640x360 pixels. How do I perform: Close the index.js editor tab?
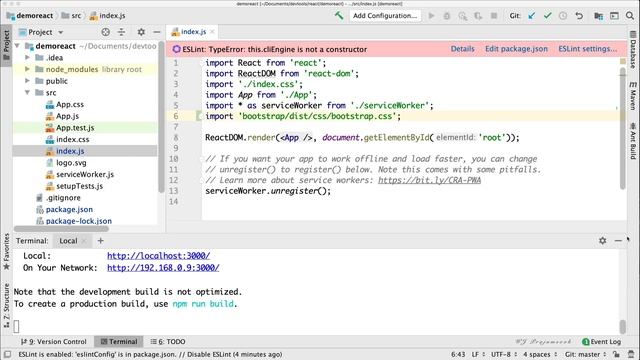[x=212, y=31]
